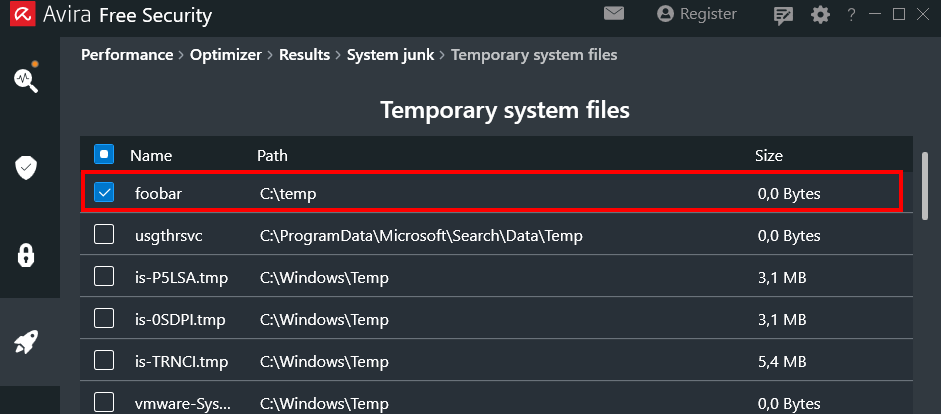Screen dimensions: 941x414
Task: Go to Performance in the breadcrumb
Action: (127, 55)
